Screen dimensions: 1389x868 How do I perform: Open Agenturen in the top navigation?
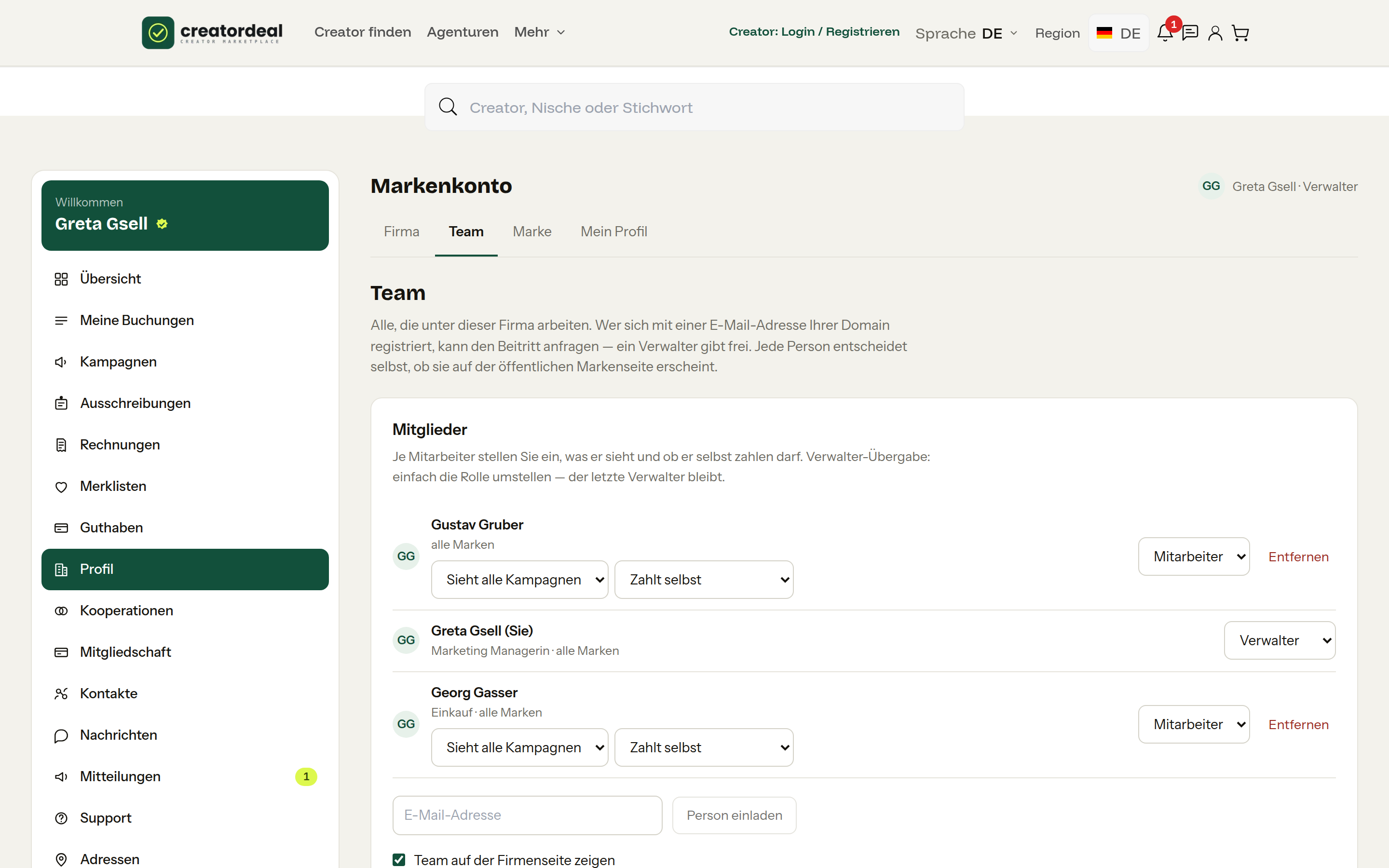[x=463, y=32]
